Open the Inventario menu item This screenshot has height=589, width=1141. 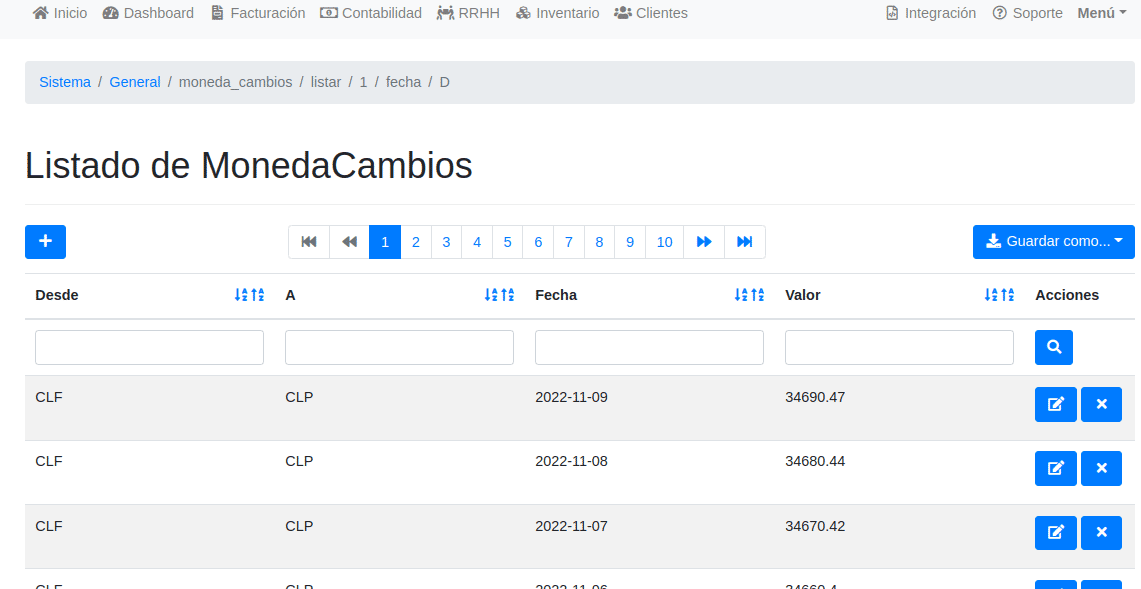(x=558, y=13)
